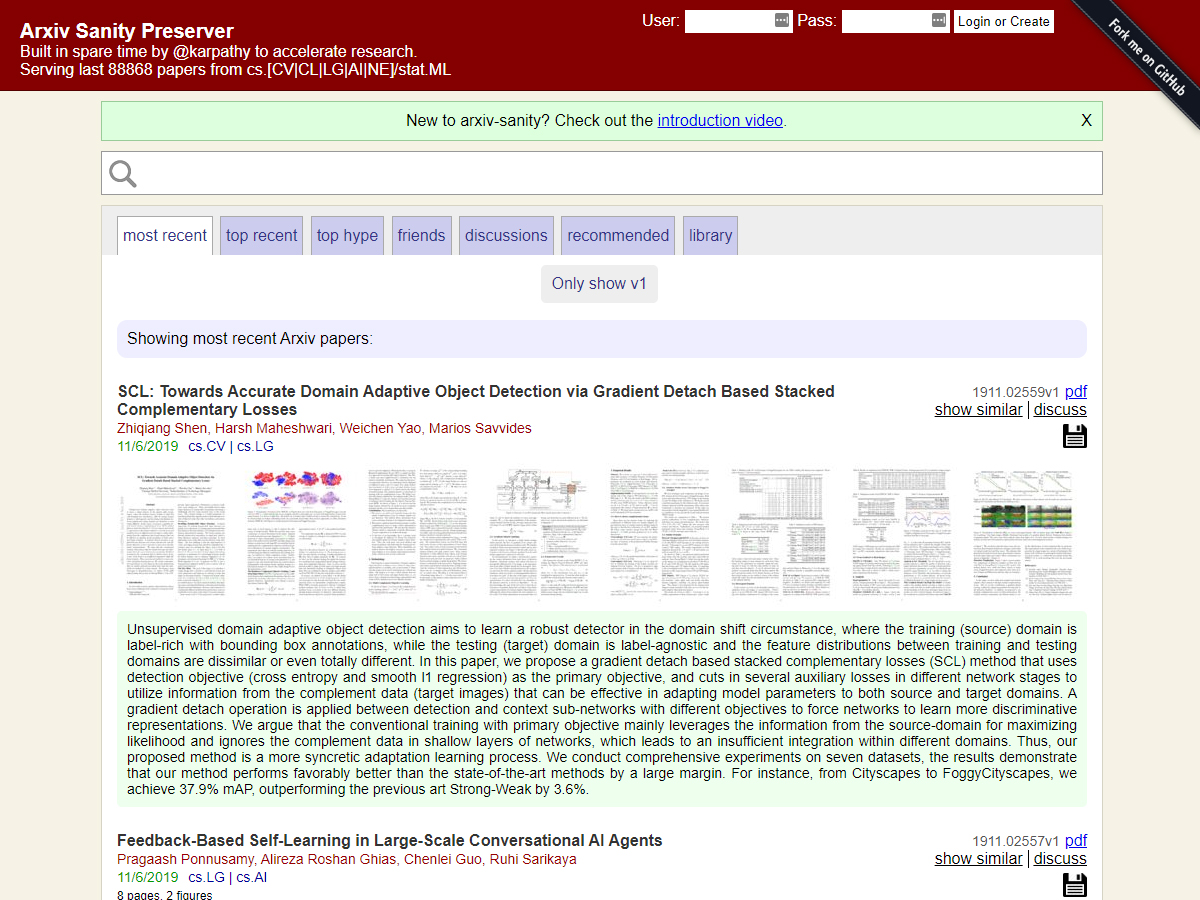Image resolution: width=1200 pixels, height=900 pixels.
Task: Toggle the Only show v1 filter
Action: pos(599,284)
